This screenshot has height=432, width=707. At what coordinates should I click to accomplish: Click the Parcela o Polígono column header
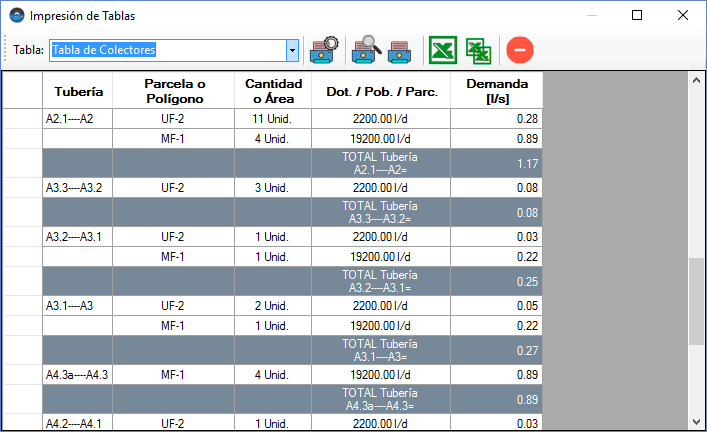(x=173, y=91)
